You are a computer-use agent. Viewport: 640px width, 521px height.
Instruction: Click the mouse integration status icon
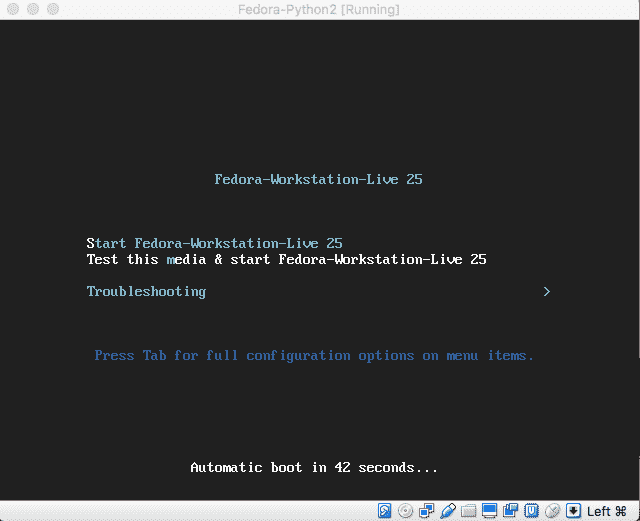552,510
